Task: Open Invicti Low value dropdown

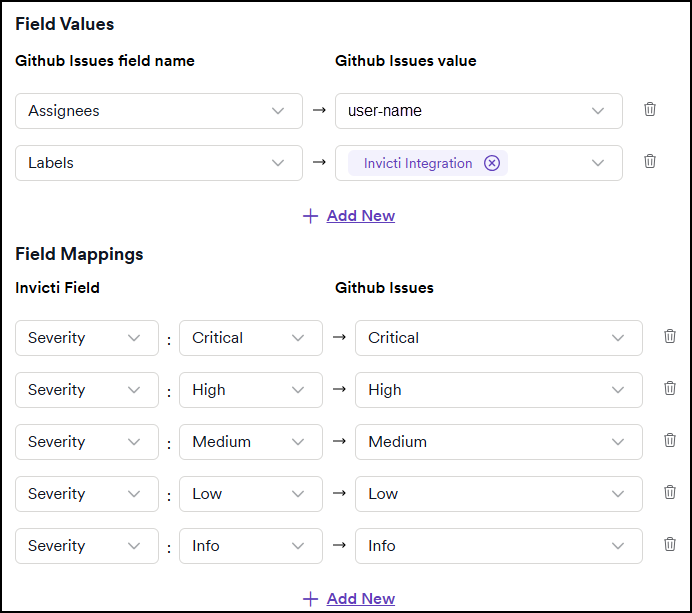Action: (x=251, y=494)
